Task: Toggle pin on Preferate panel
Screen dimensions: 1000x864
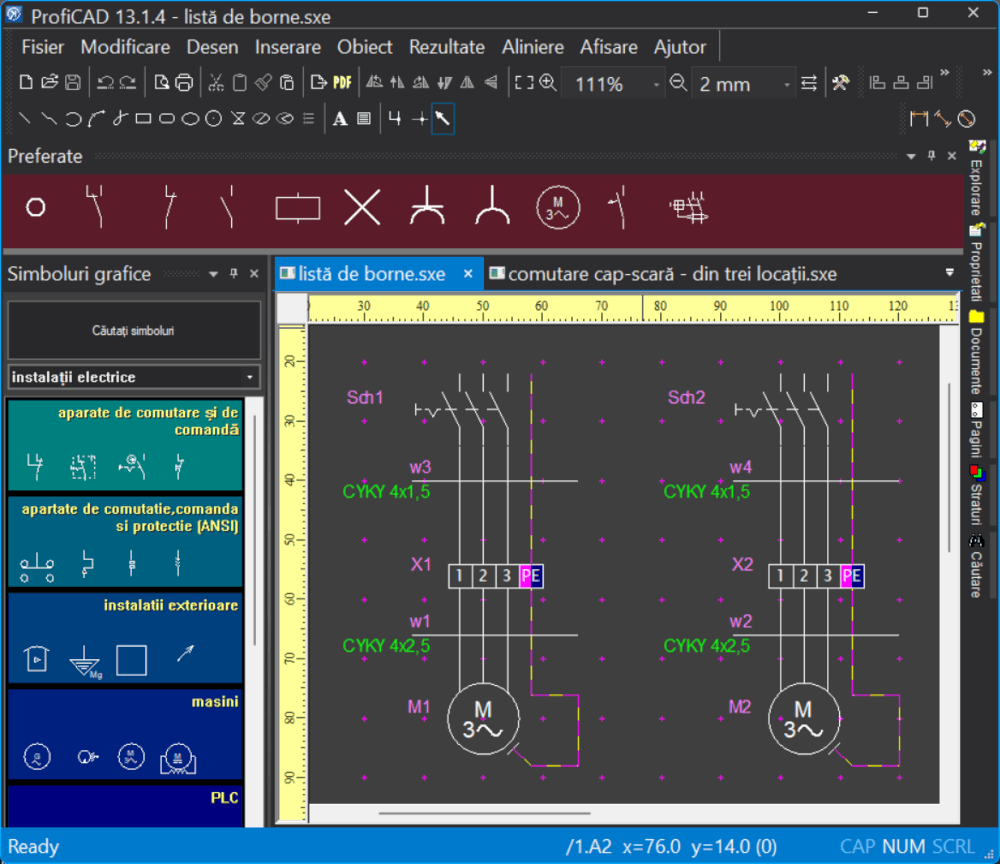Action: pos(931,156)
